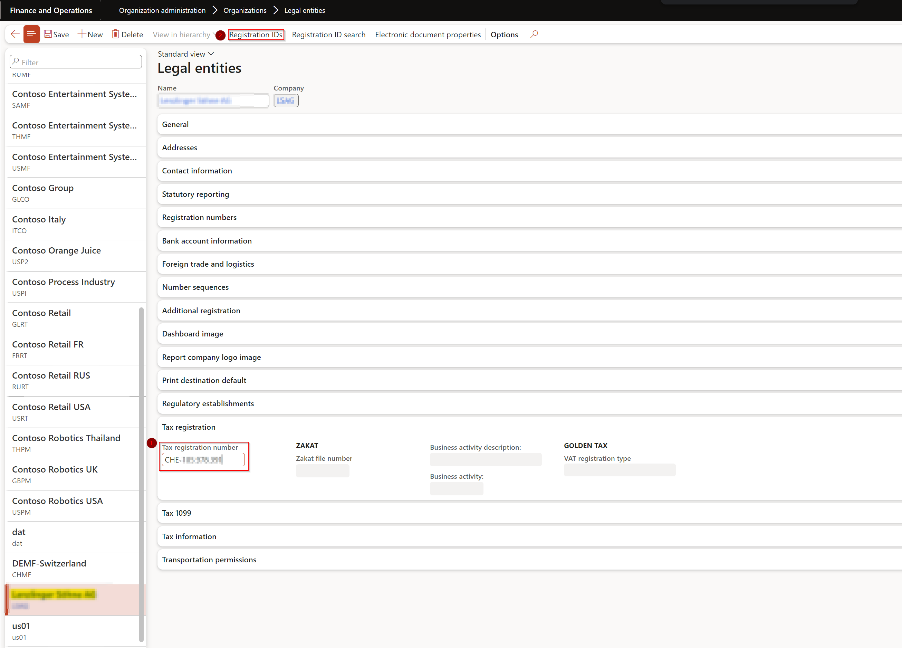Select Contoso Robotics UK entity
Screen dimensions: 902x648
pyautogui.click(x=72, y=475)
